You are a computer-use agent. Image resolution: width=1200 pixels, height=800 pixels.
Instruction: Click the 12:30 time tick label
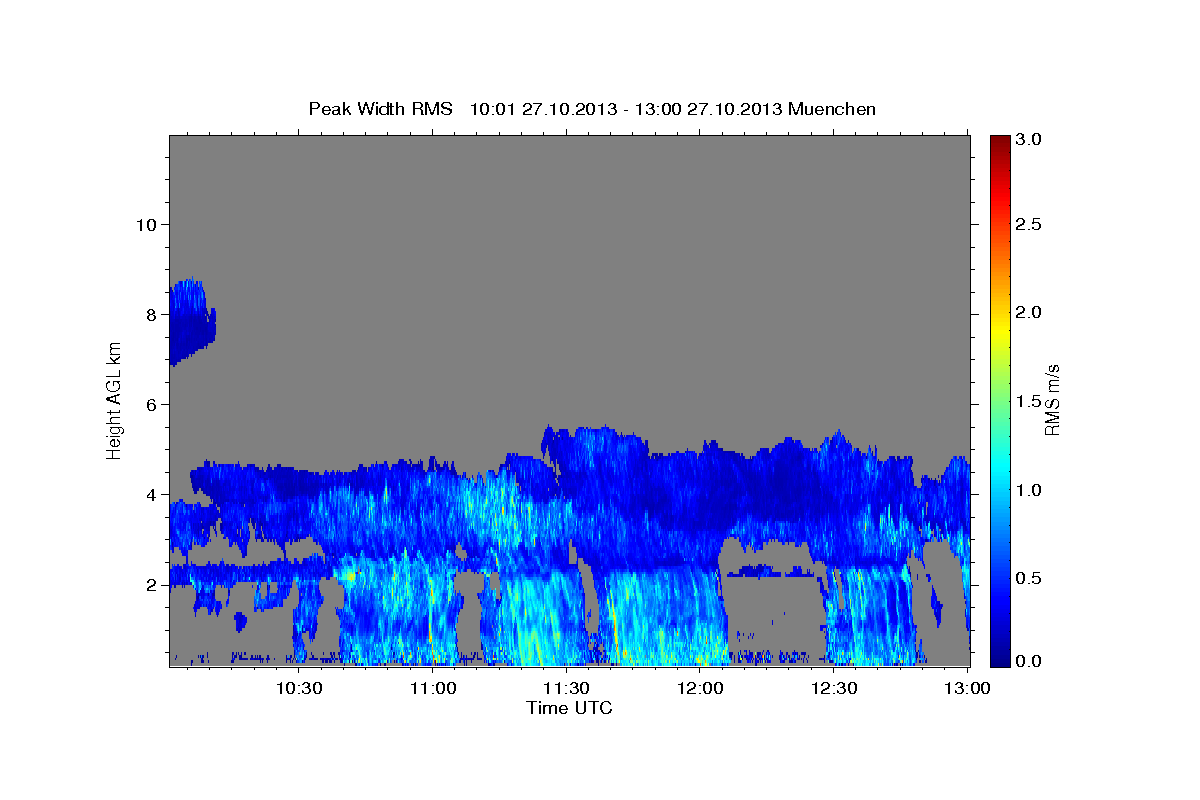coord(834,688)
